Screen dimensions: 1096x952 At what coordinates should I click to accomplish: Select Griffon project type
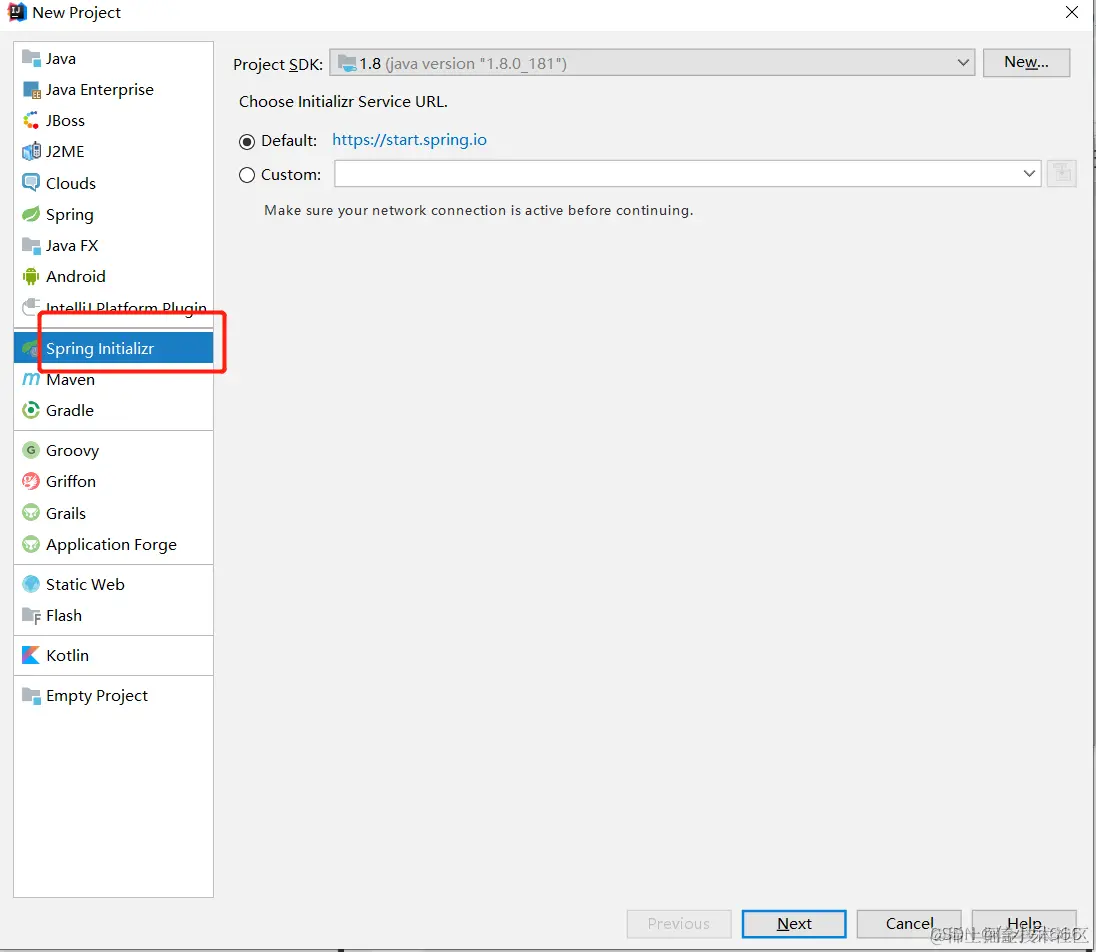click(113, 482)
